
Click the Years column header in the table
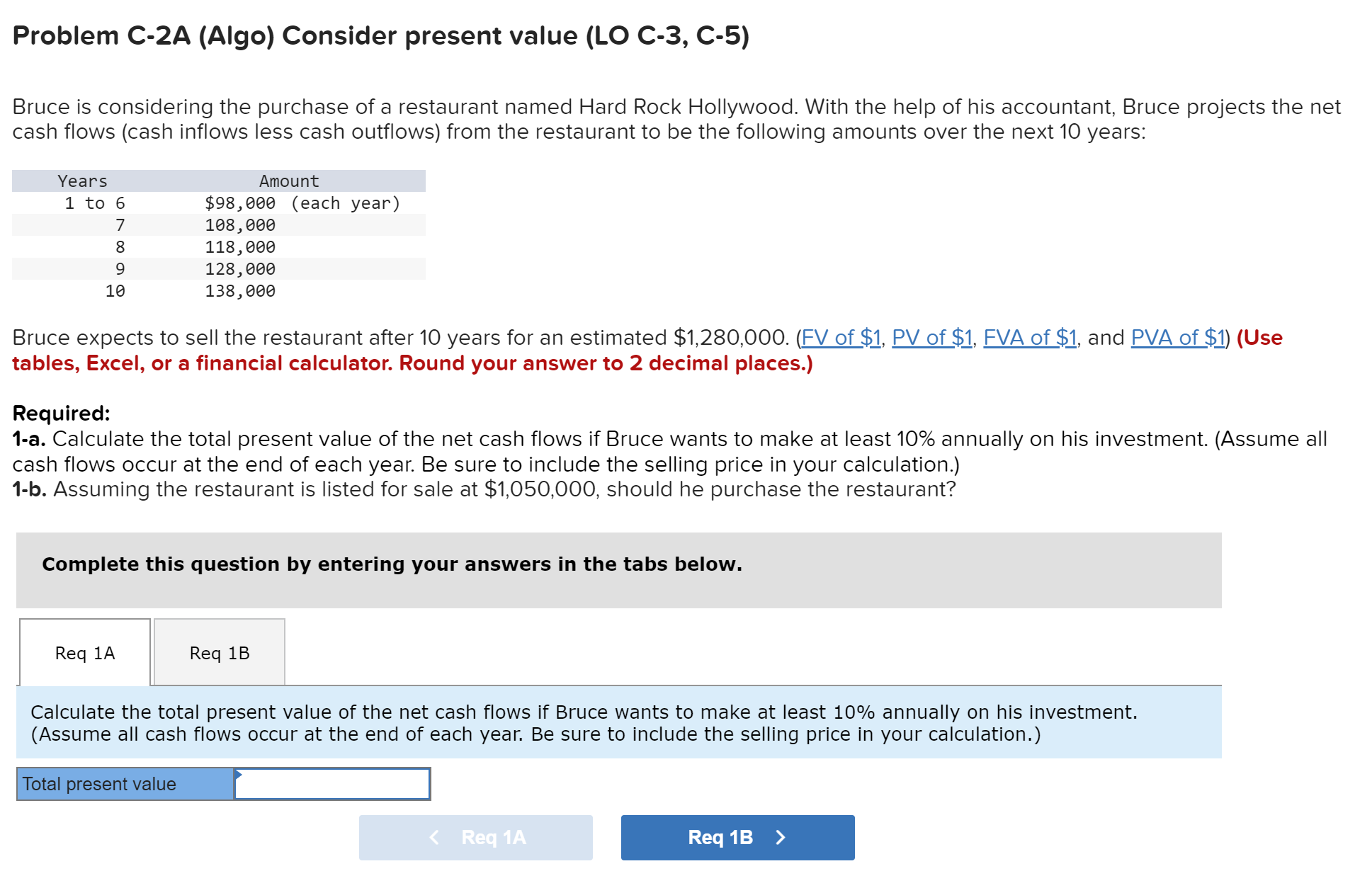point(83,181)
